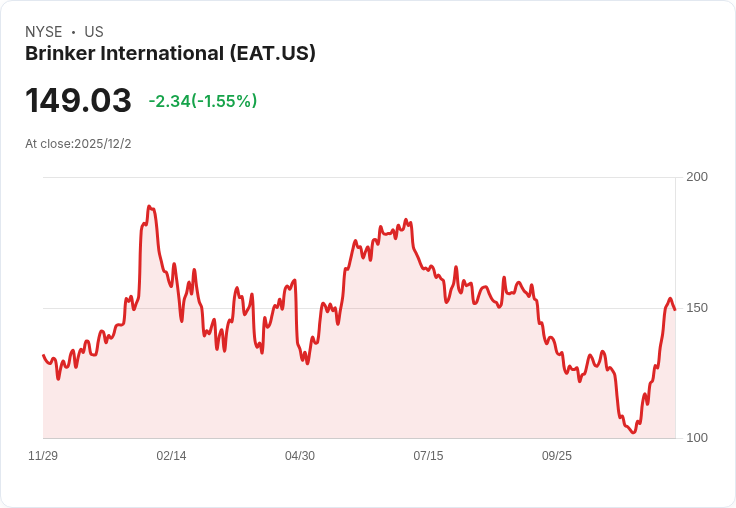
Task: Click the US market label
Action: click(94, 31)
